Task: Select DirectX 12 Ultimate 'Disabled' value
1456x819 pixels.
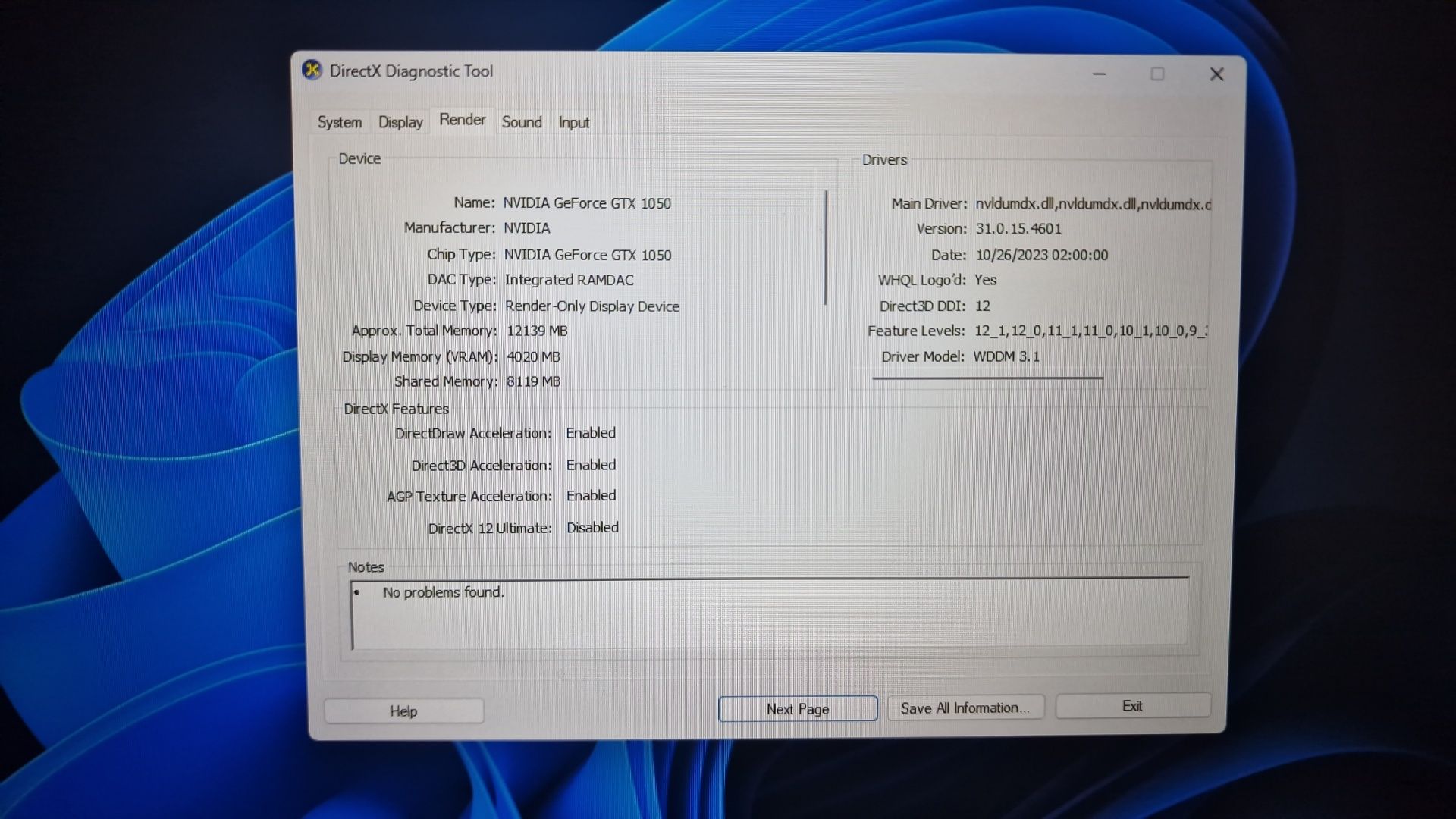Action: point(592,528)
